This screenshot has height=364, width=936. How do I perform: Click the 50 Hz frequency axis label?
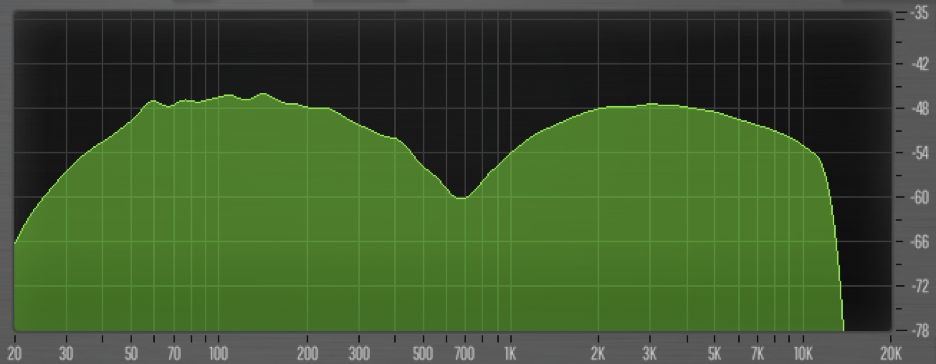point(131,353)
